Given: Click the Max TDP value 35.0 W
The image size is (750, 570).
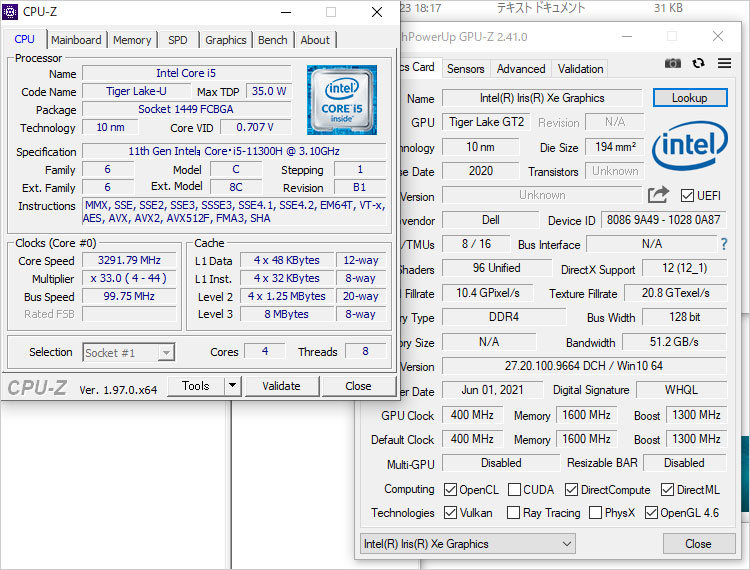Looking at the screenshot, I should coord(268,91).
